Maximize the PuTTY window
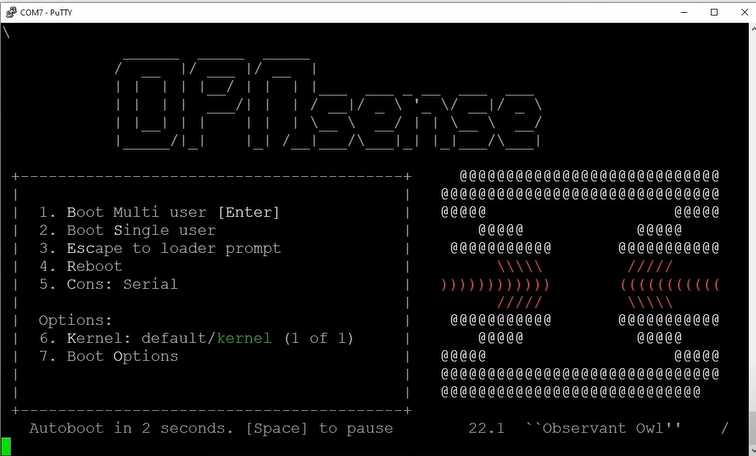756x456 pixels. click(714, 12)
